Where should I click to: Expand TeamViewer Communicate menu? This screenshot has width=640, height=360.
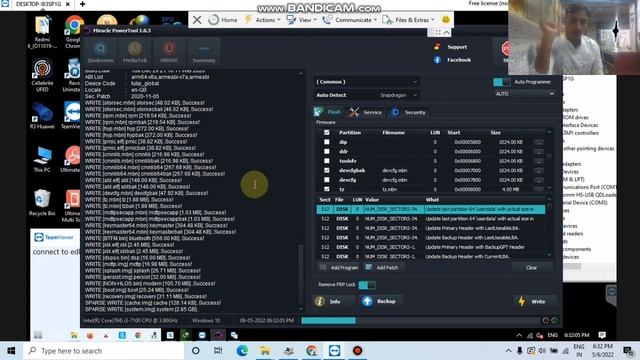point(350,20)
